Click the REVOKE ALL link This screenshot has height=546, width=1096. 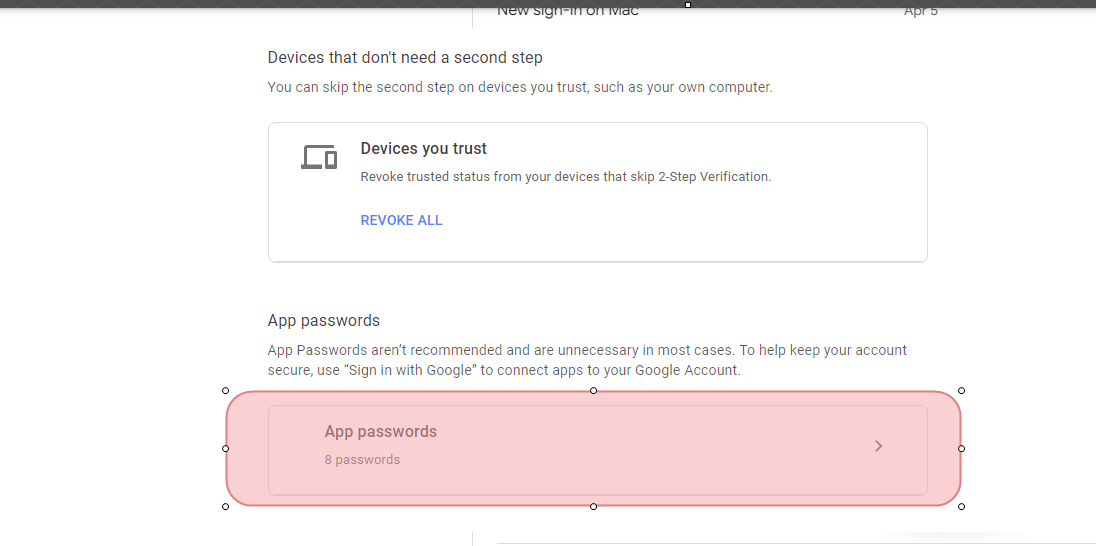(401, 220)
